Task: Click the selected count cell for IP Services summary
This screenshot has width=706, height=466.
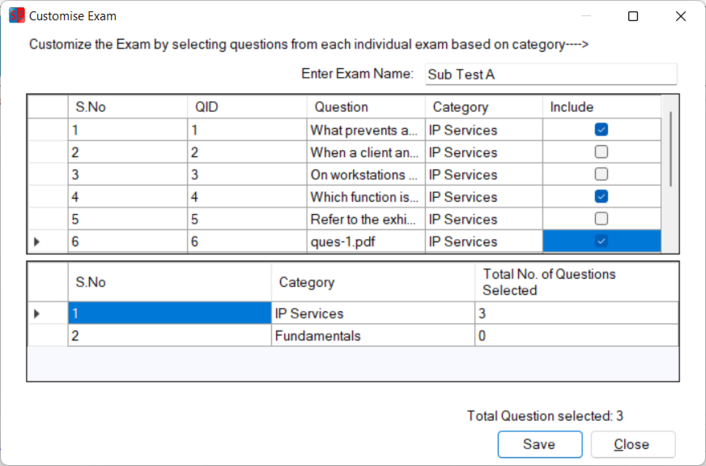Action: click(576, 313)
